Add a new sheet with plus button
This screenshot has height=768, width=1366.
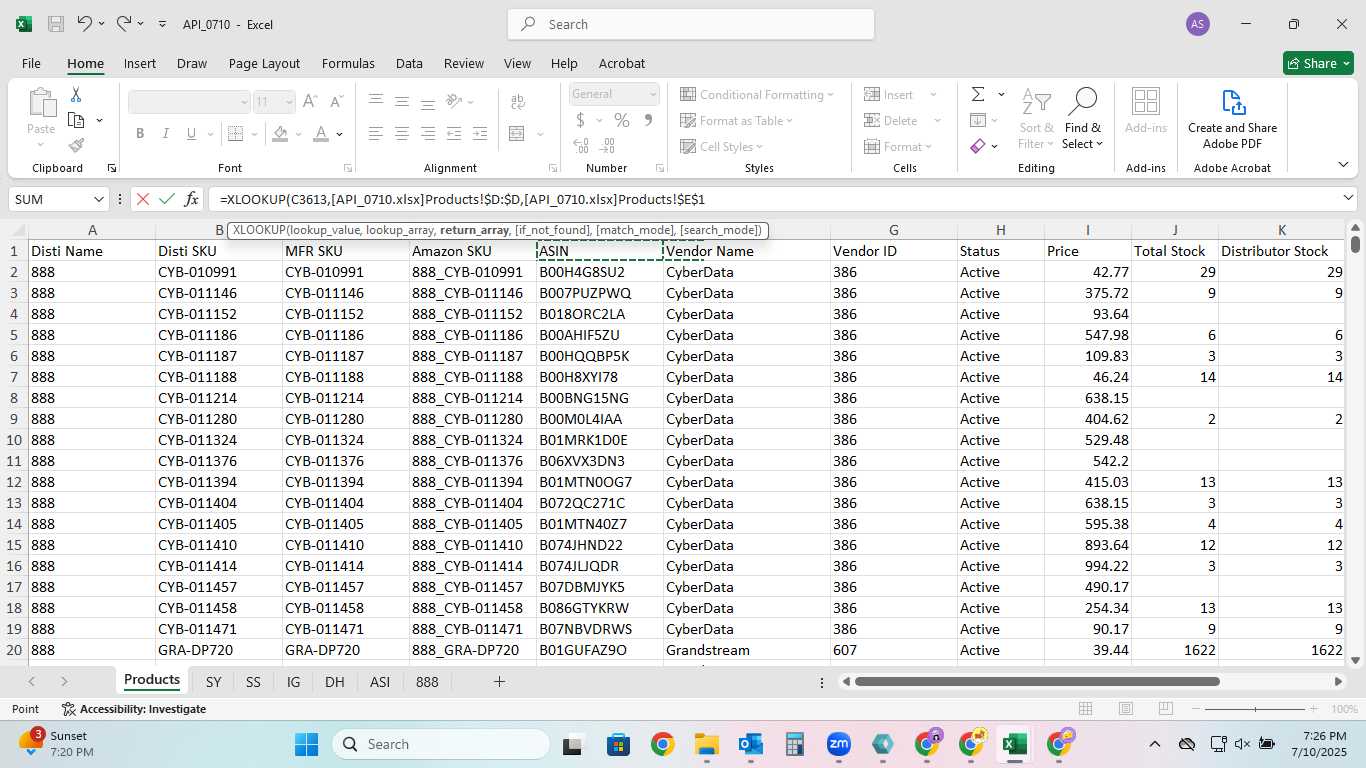499,681
